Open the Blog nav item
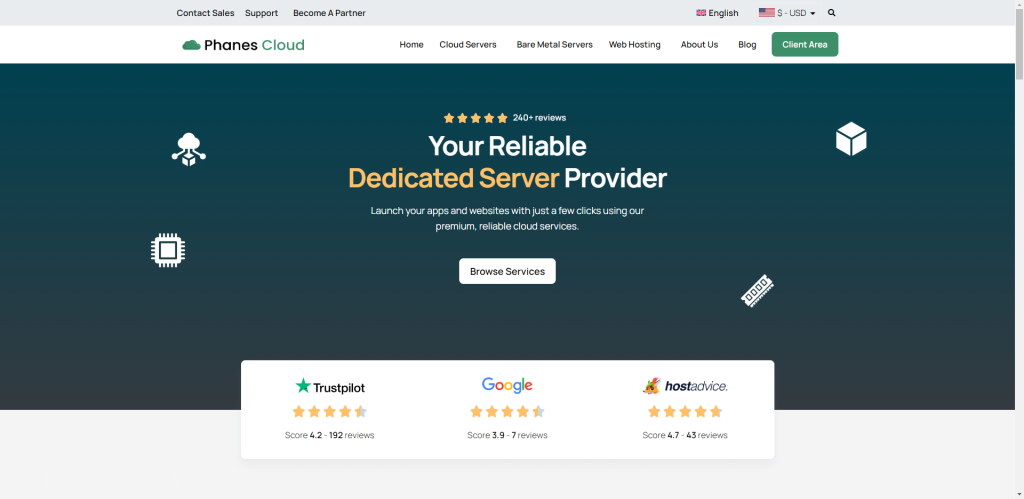Viewport: 1024px width, 499px height. click(x=747, y=44)
